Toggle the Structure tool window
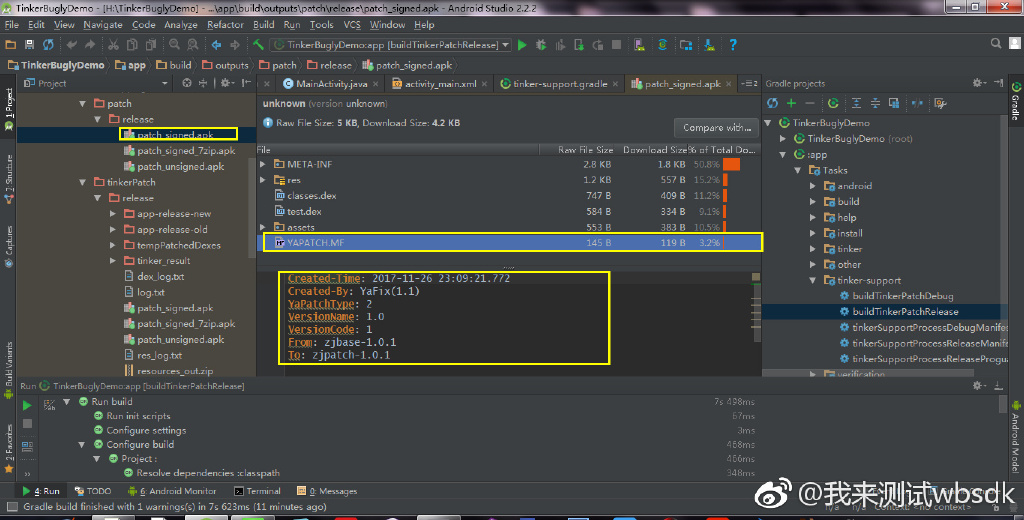This screenshot has height=520, width=1024. coord(8,179)
